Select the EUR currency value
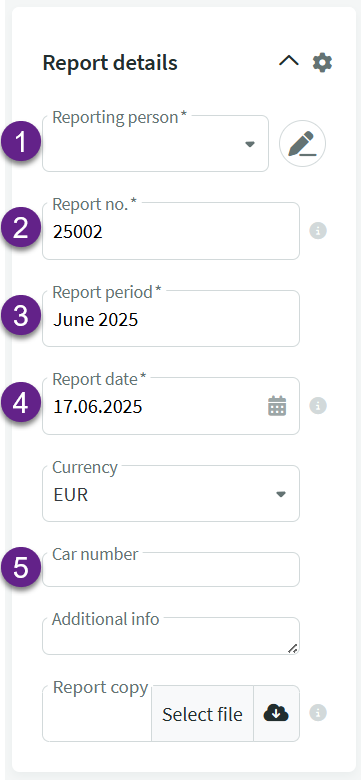Image resolution: width=361 pixels, height=780 pixels. (71, 495)
